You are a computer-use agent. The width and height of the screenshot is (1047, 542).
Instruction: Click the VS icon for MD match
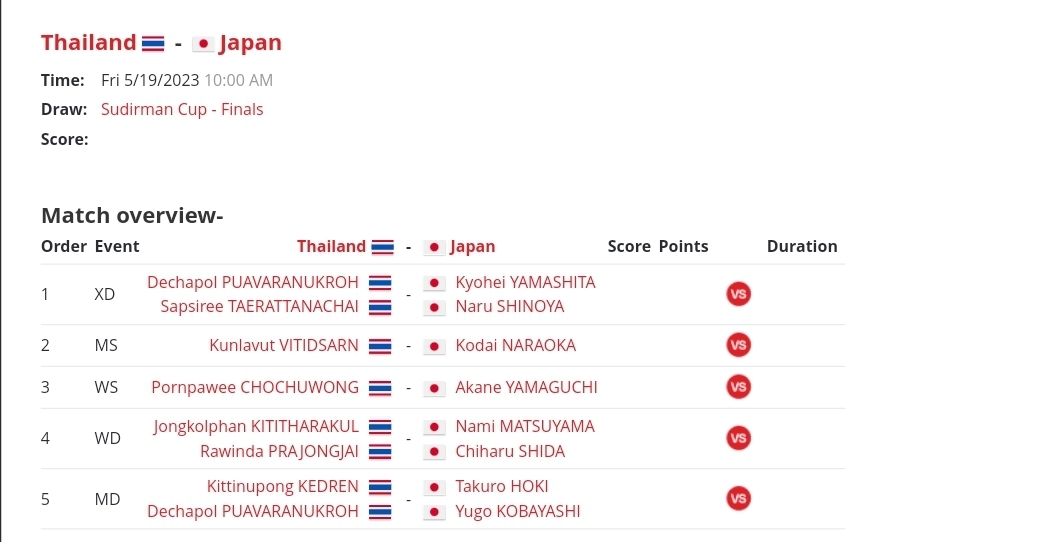click(739, 499)
